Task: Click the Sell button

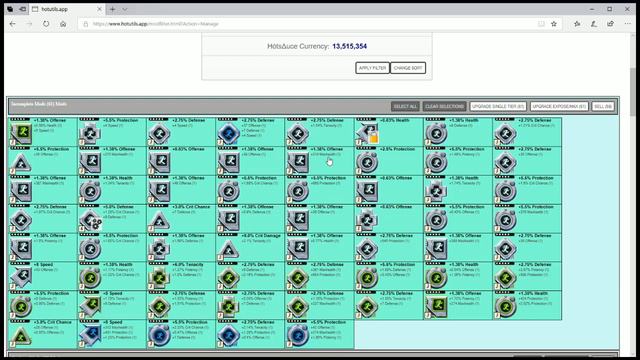Action: 603,107
